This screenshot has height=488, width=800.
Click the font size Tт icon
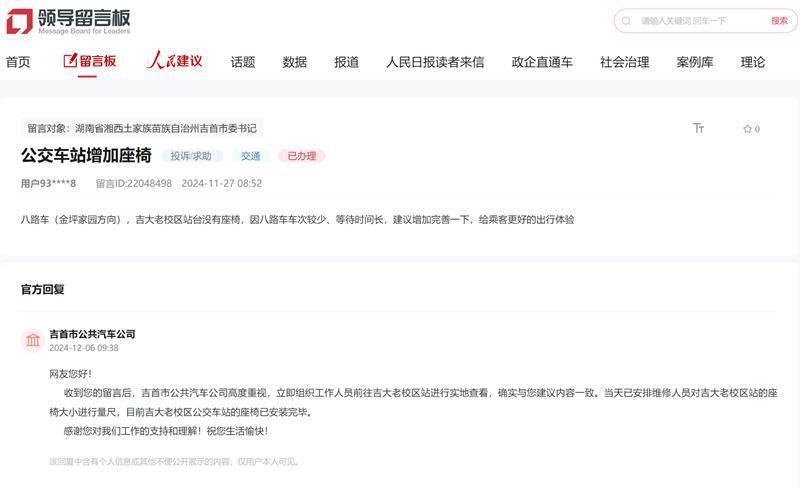coord(698,128)
